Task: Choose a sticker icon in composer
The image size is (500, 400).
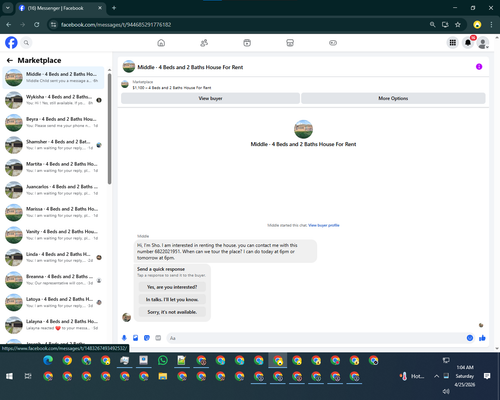Action: click(147, 338)
